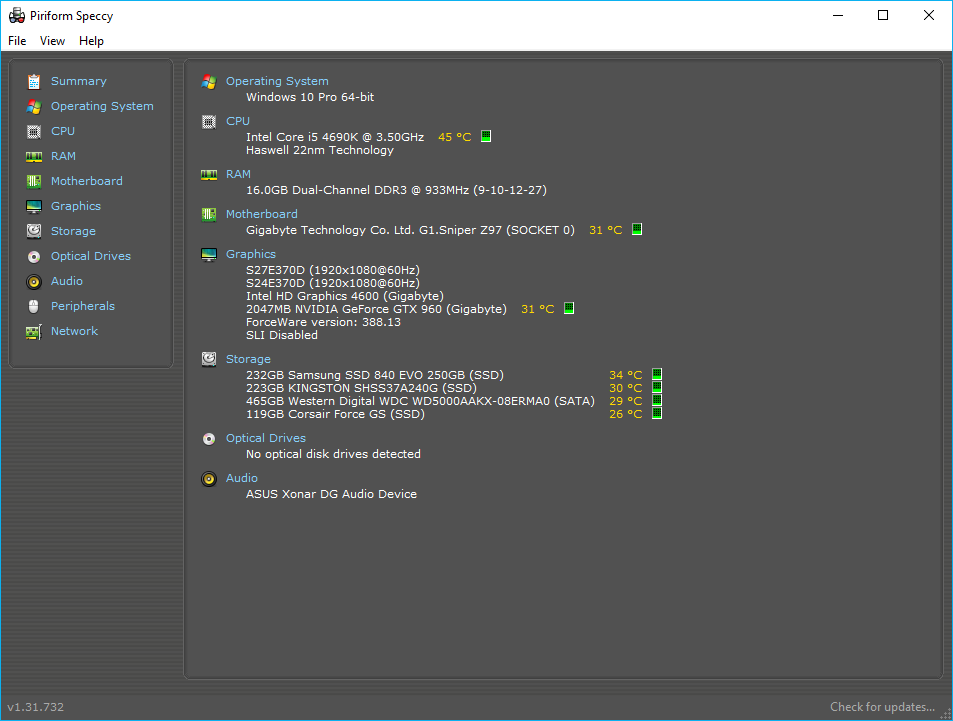Click the RAM stick icon in sidebar
The height and width of the screenshot is (721, 953).
[34, 157]
